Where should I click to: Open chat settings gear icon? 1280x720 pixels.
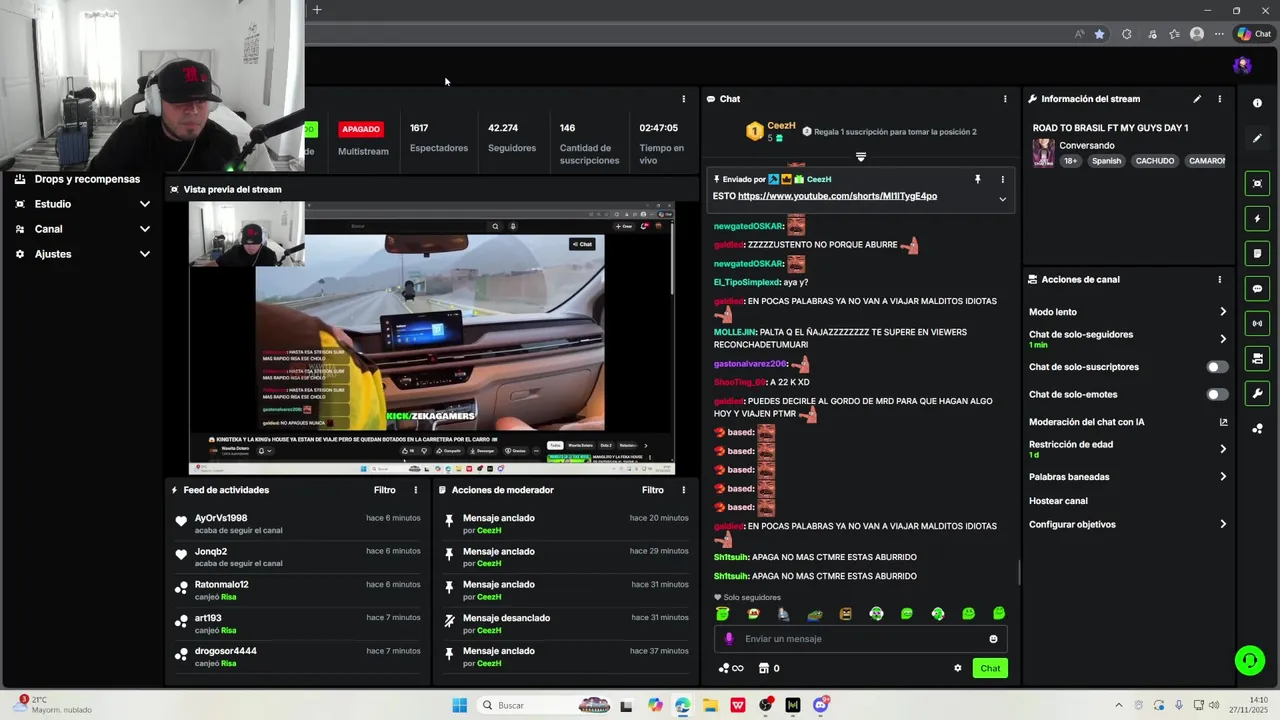957,668
